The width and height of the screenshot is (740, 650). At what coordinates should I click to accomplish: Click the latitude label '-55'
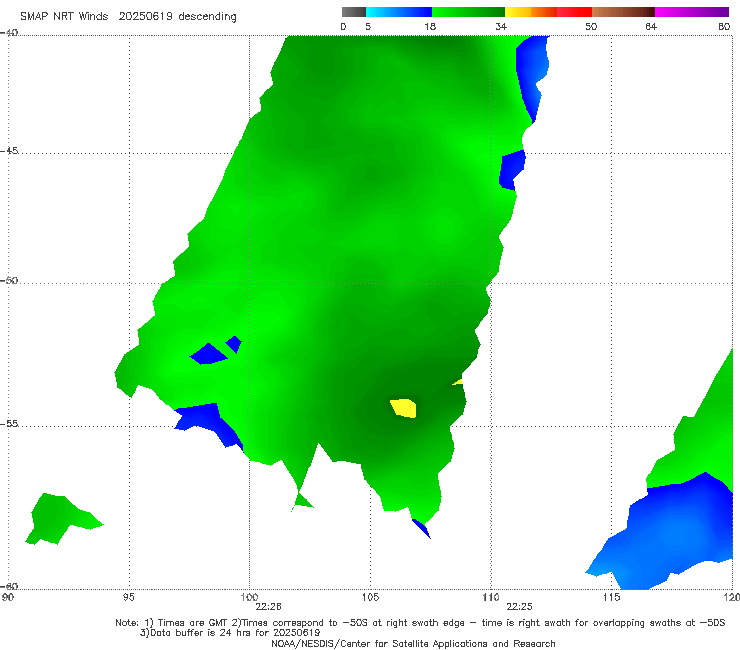[x=9, y=424]
